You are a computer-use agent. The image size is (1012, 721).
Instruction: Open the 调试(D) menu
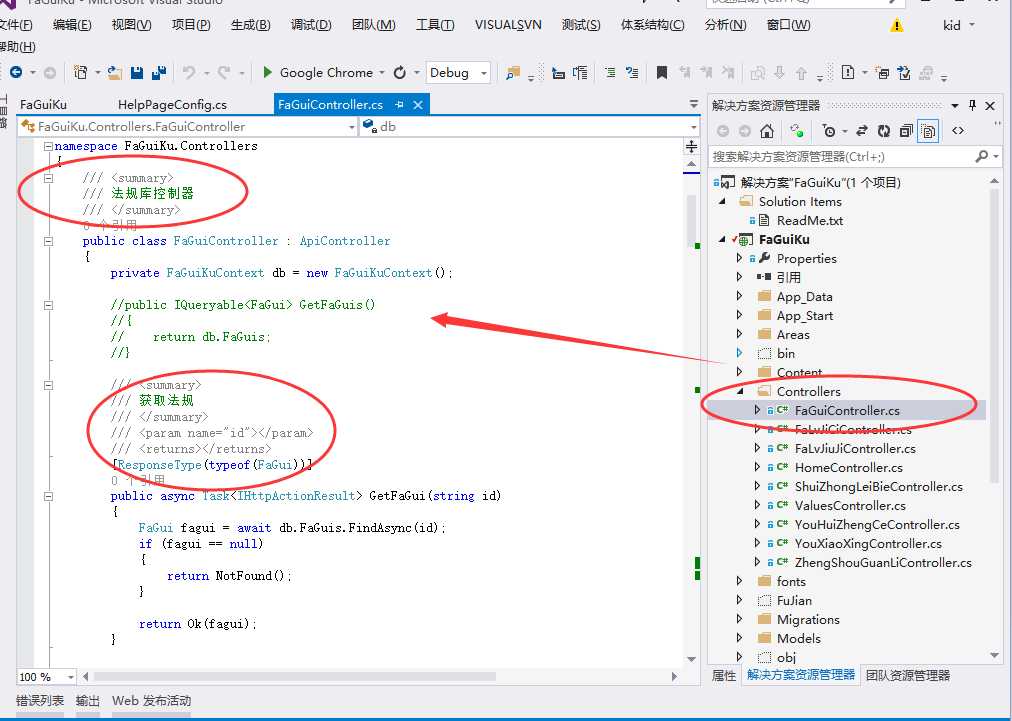coord(311,25)
